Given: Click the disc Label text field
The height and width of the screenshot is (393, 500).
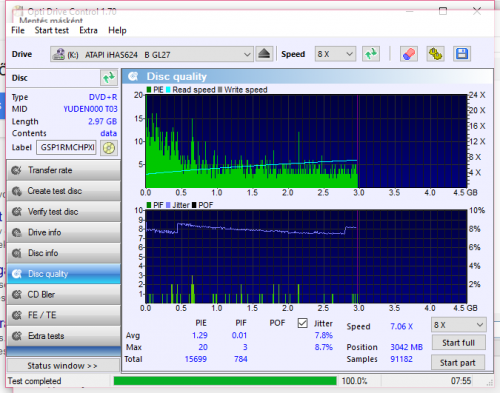Looking at the screenshot, I should tap(66, 147).
